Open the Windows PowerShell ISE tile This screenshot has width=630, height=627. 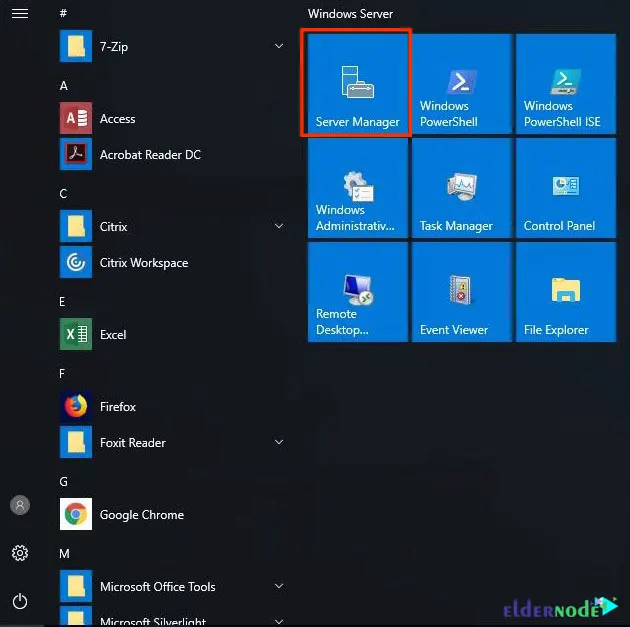point(566,84)
